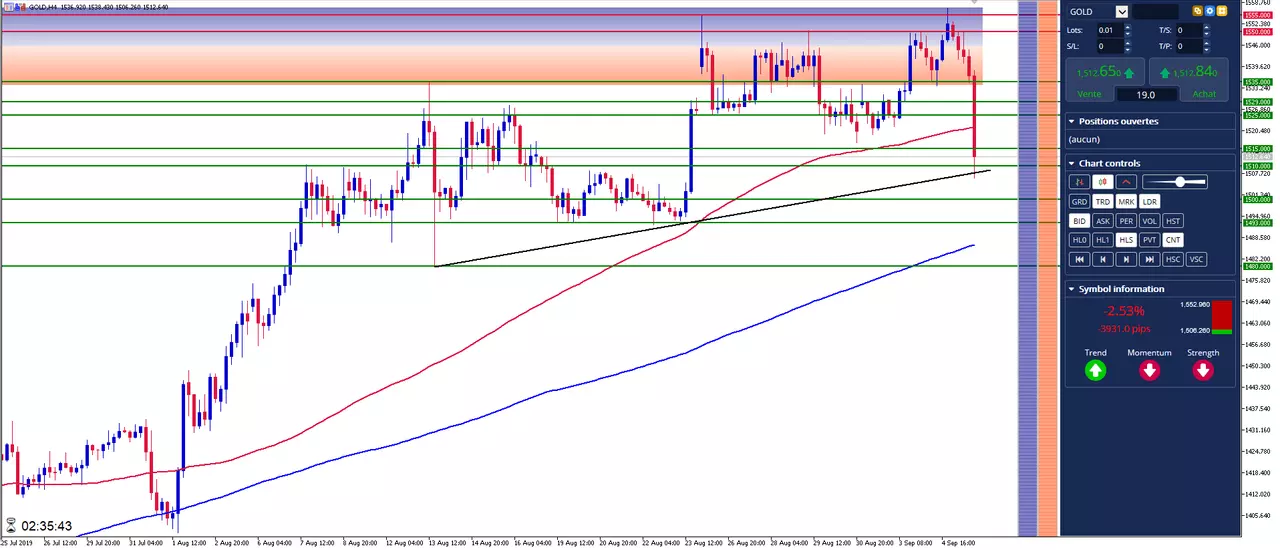Select candlestick chart style icon

(x=1103, y=182)
